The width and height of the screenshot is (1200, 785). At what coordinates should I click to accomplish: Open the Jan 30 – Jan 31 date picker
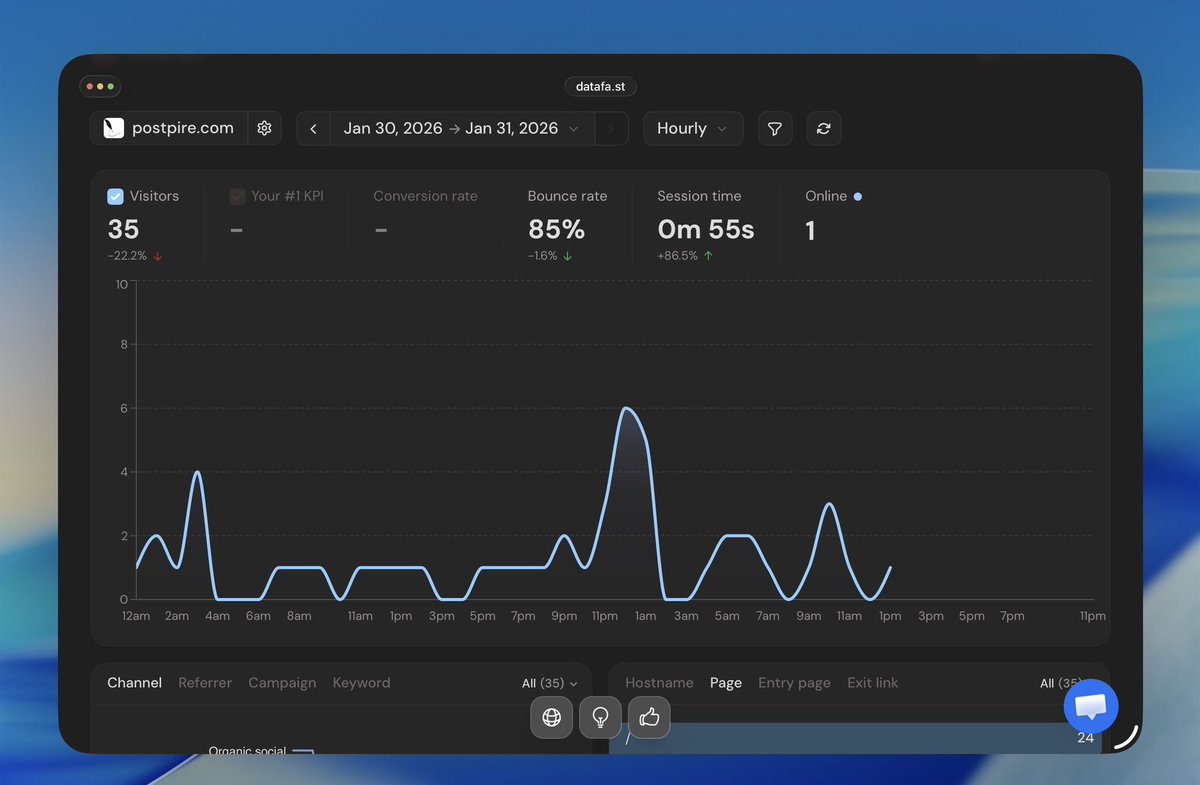coord(462,128)
